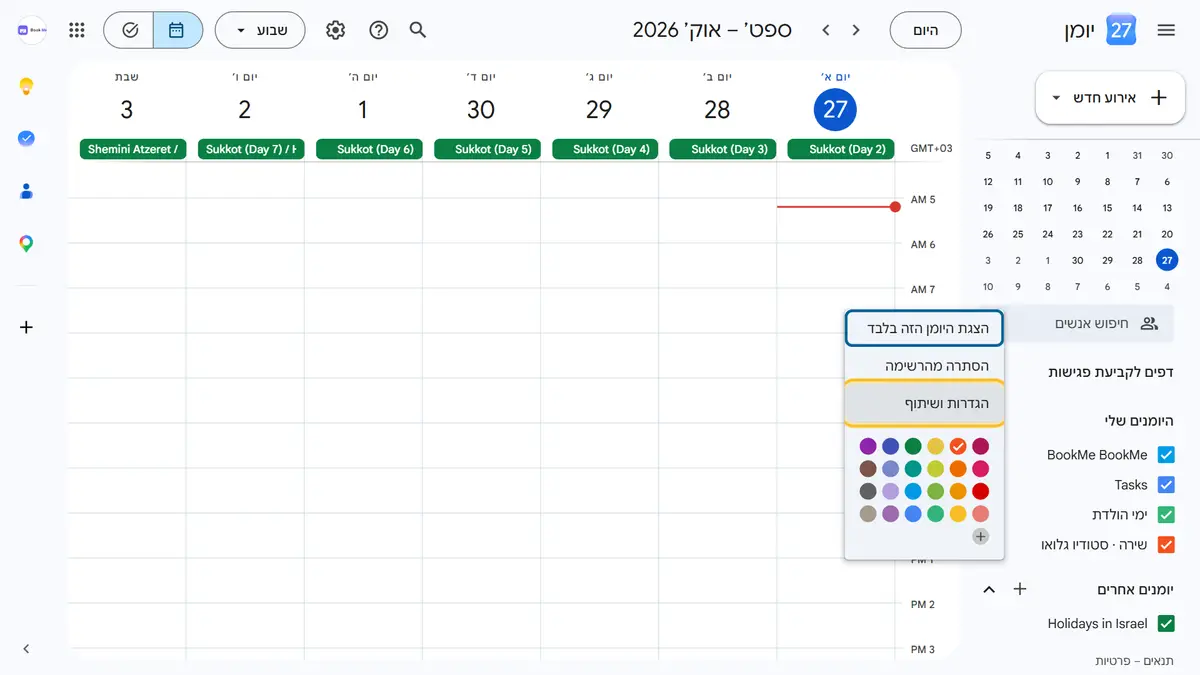Open the Google apps grid
Image resolution: width=1200 pixels, height=675 pixels.
77,30
